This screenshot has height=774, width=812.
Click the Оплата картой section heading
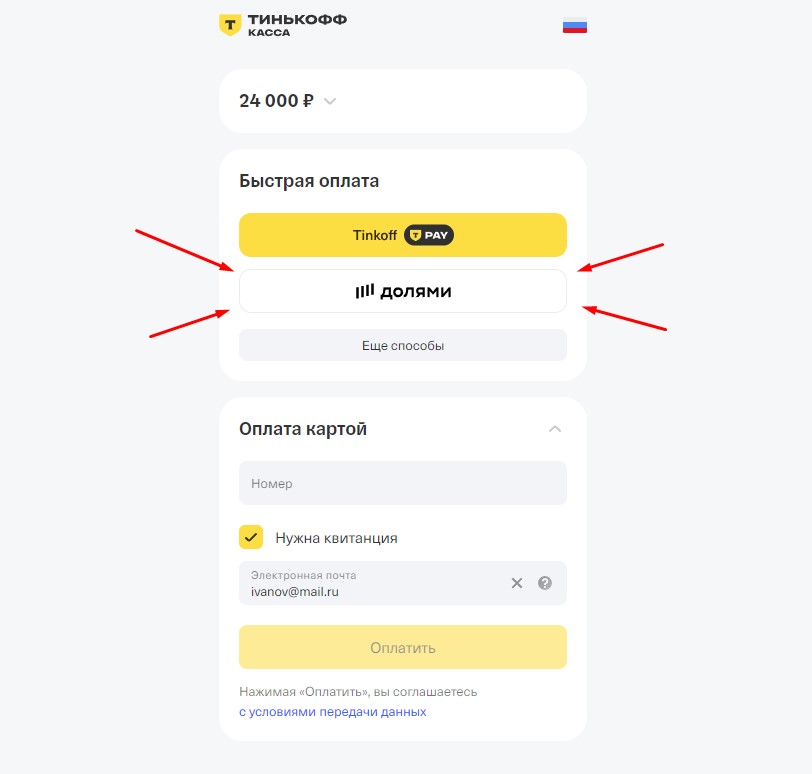click(x=303, y=429)
